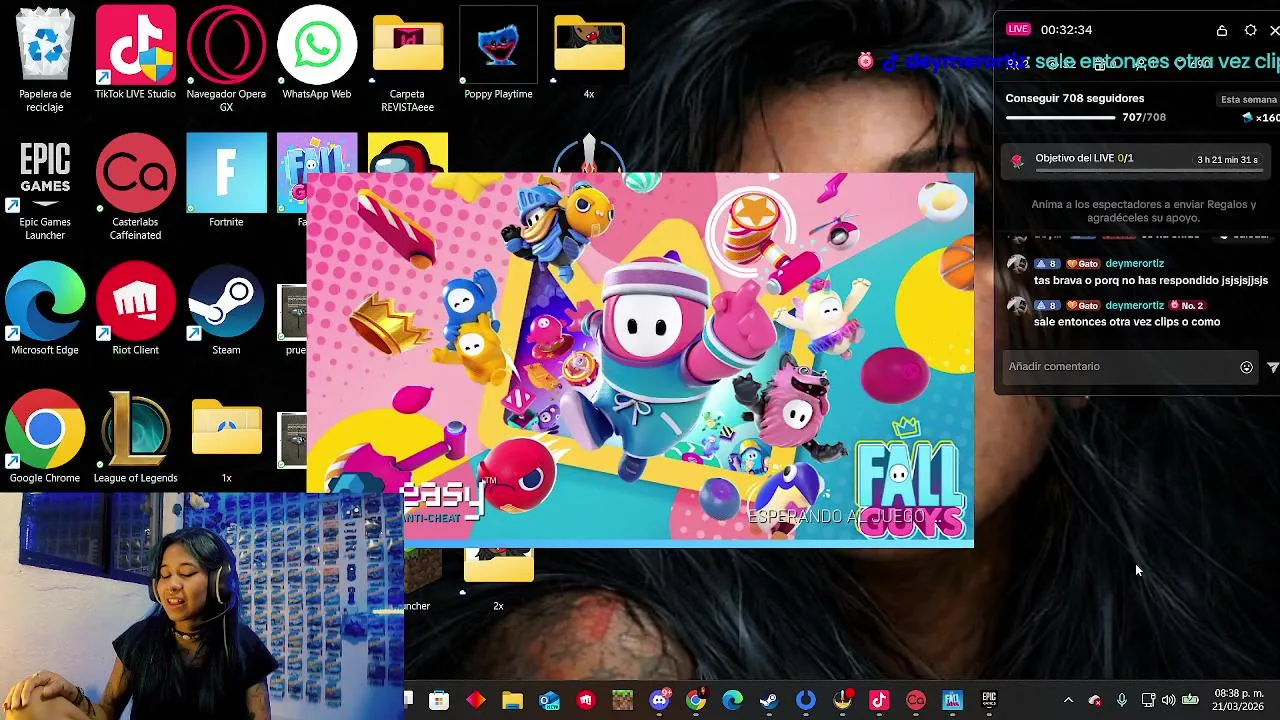Open network status in system tray

tap(1148, 700)
